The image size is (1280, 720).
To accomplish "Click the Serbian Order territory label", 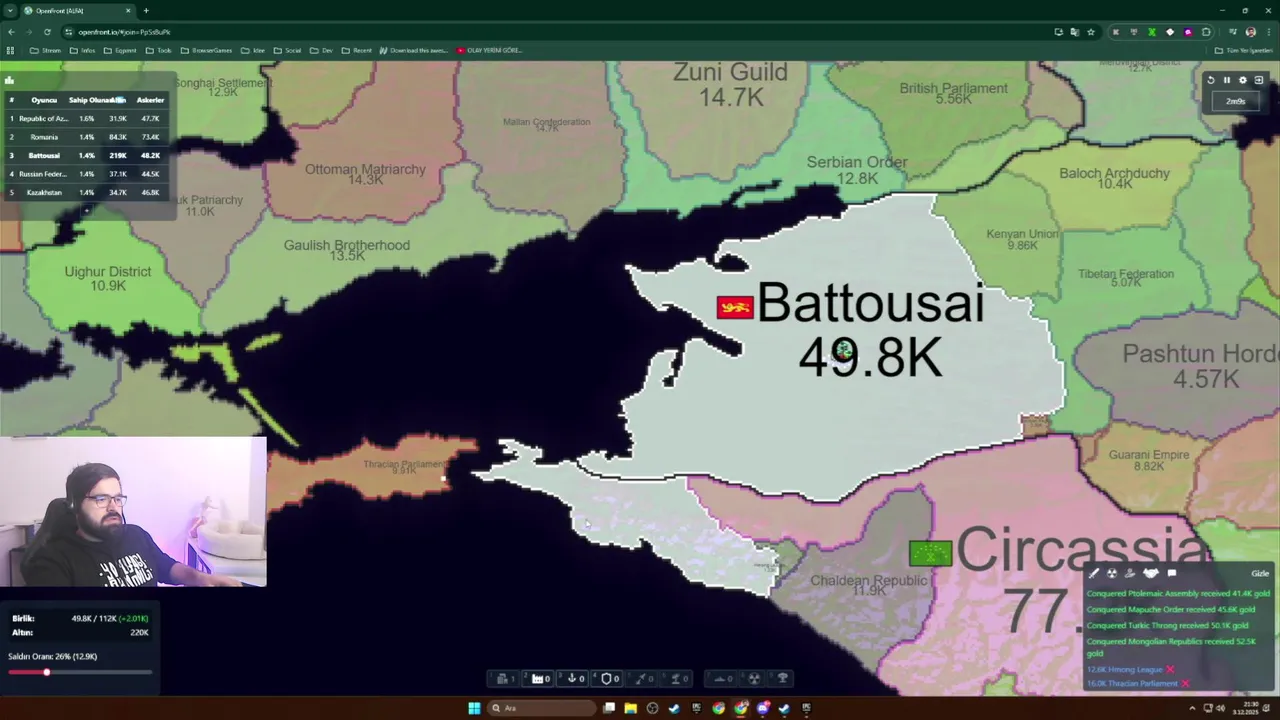I will coord(857,162).
